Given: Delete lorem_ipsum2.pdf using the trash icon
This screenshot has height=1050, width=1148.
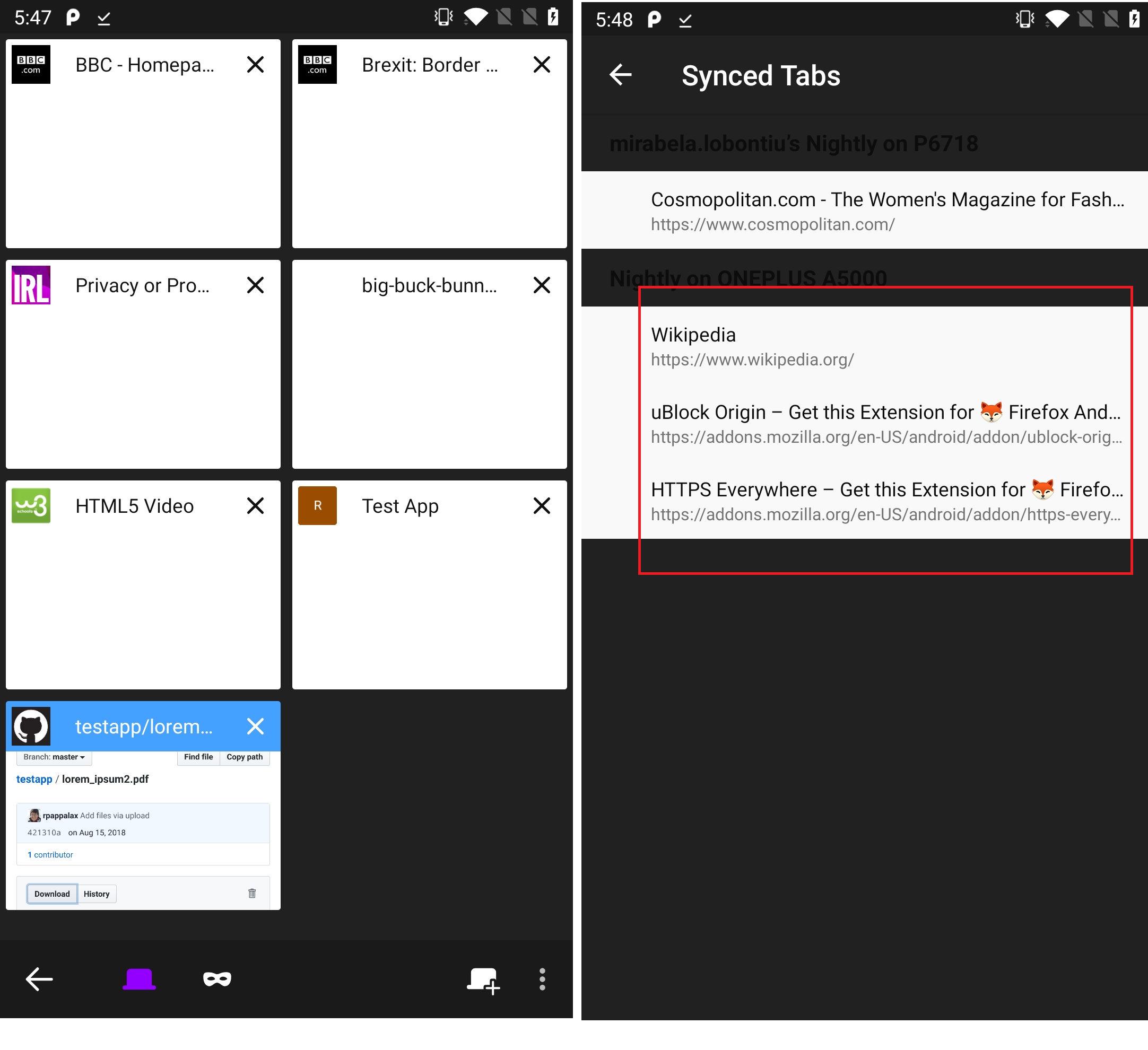Looking at the screenshot, I should click(253, 893).
